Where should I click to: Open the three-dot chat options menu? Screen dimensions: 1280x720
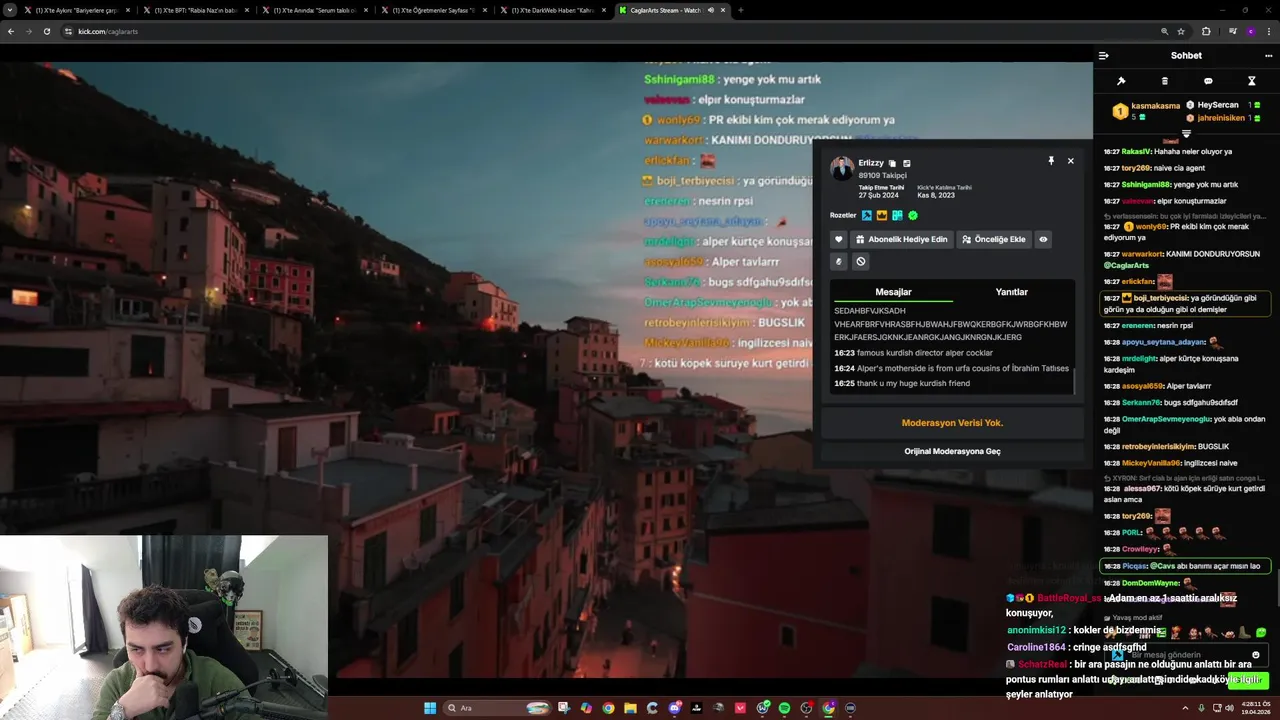click(1269, 56)
